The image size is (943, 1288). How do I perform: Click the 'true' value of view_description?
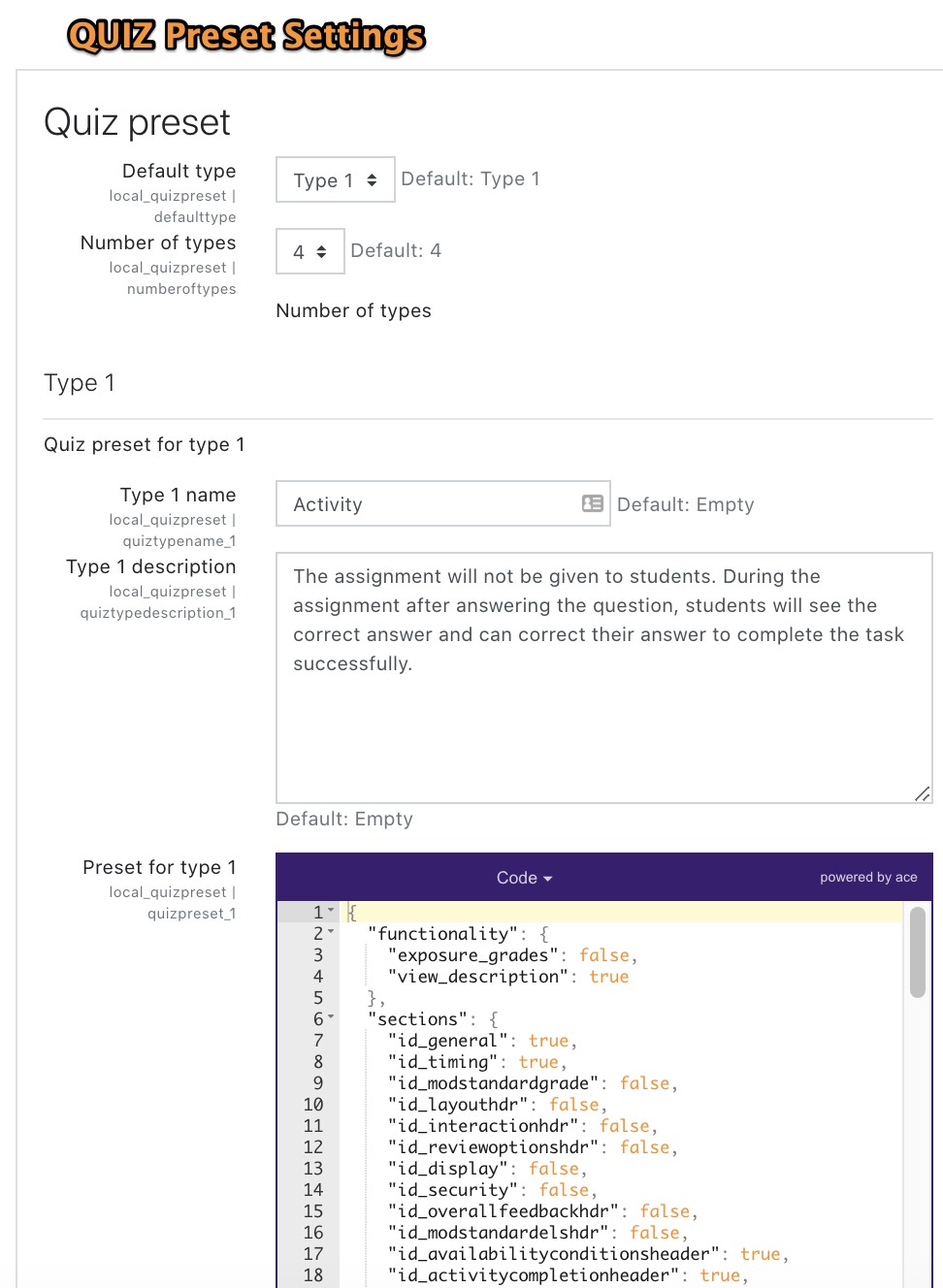pos(609,976)
